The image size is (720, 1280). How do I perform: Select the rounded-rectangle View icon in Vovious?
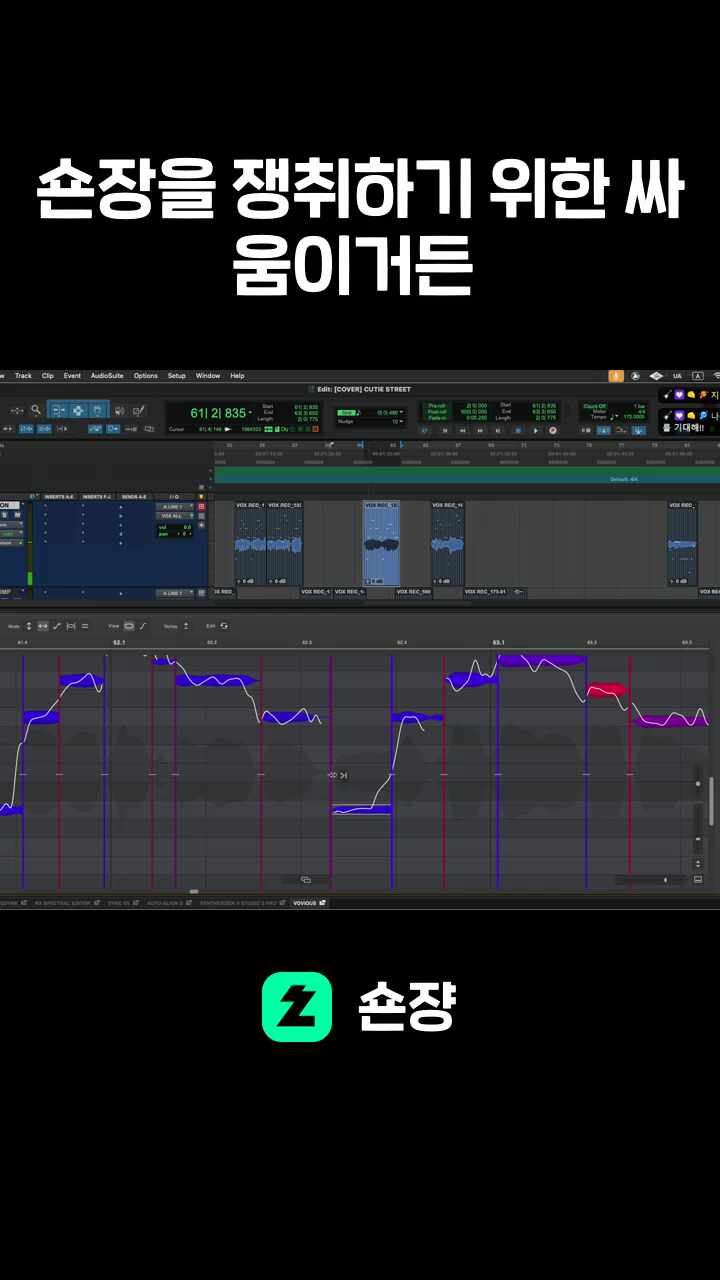point(129,626)
